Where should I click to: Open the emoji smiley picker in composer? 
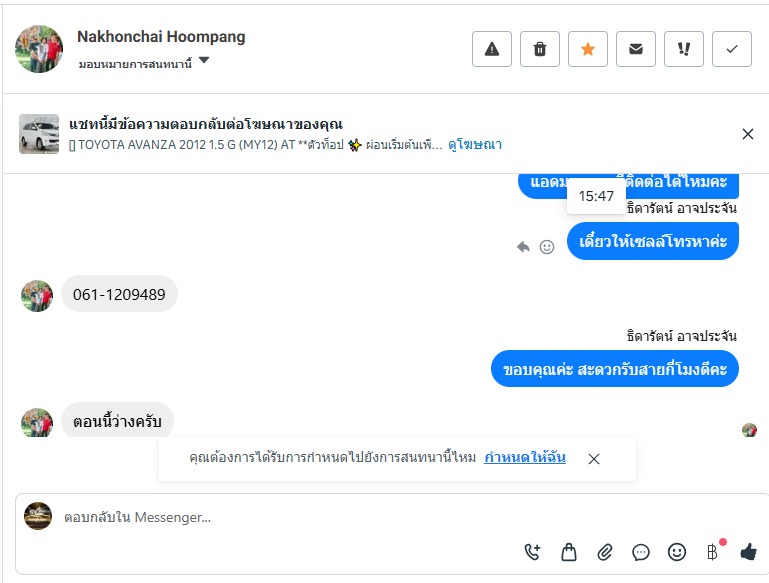pyautogui.click(x=677, y=551)
